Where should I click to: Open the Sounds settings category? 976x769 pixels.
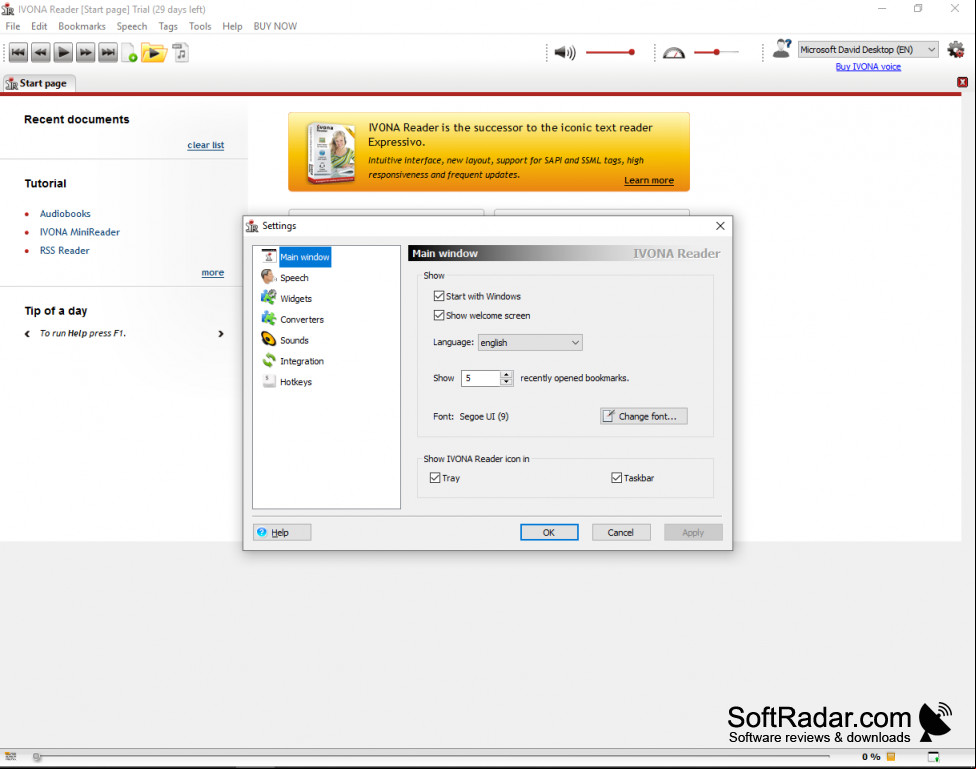coord(285,340)
